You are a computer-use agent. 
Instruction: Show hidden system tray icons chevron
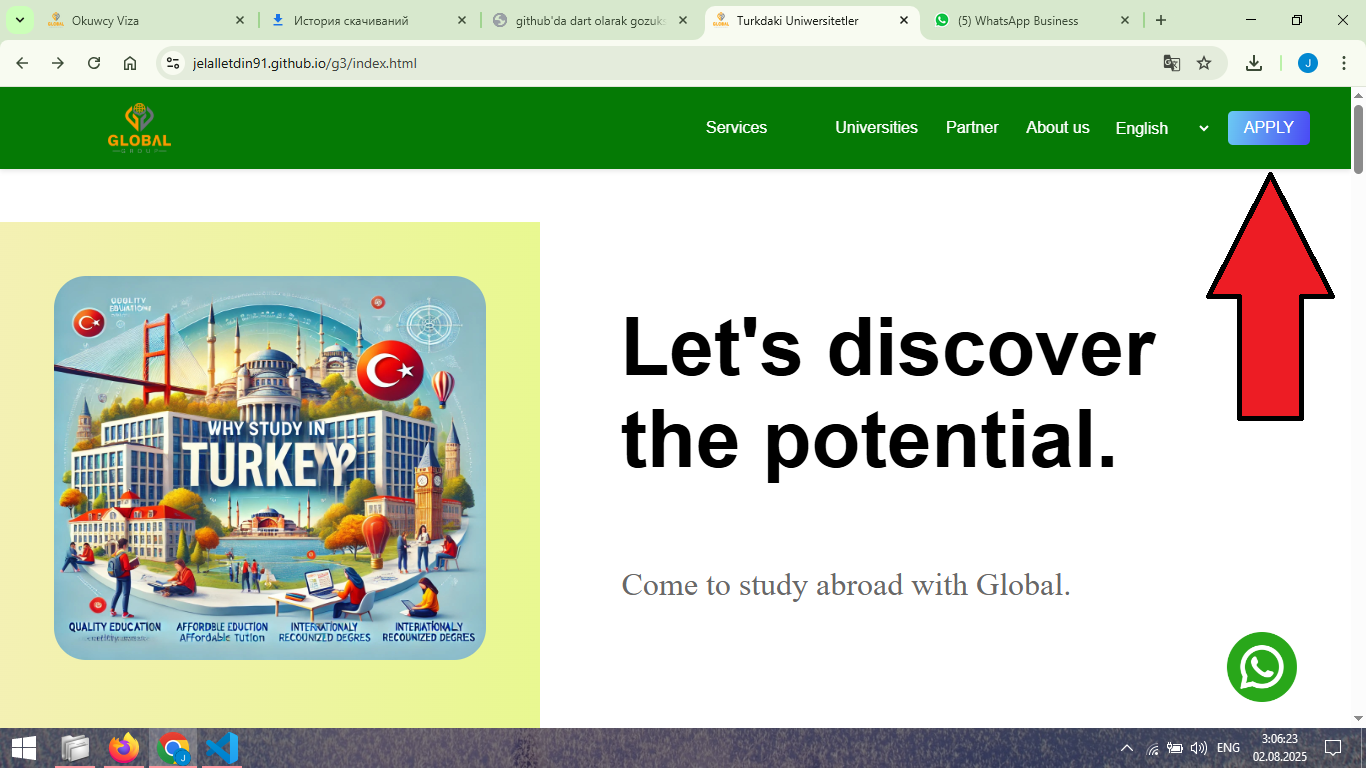(x=1126, y=748)
